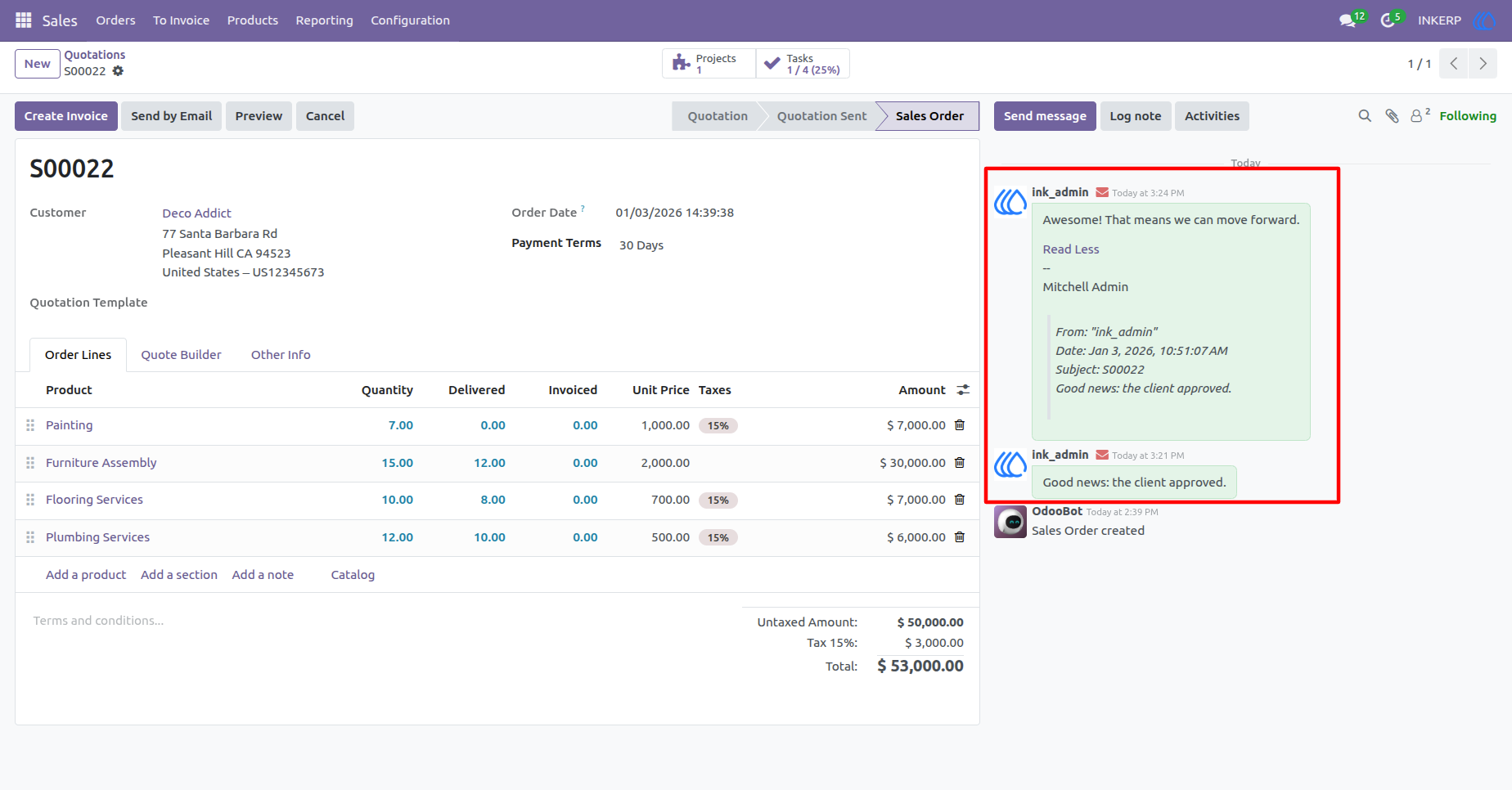Open the apps grid menu icon

(x=24, y=20)
